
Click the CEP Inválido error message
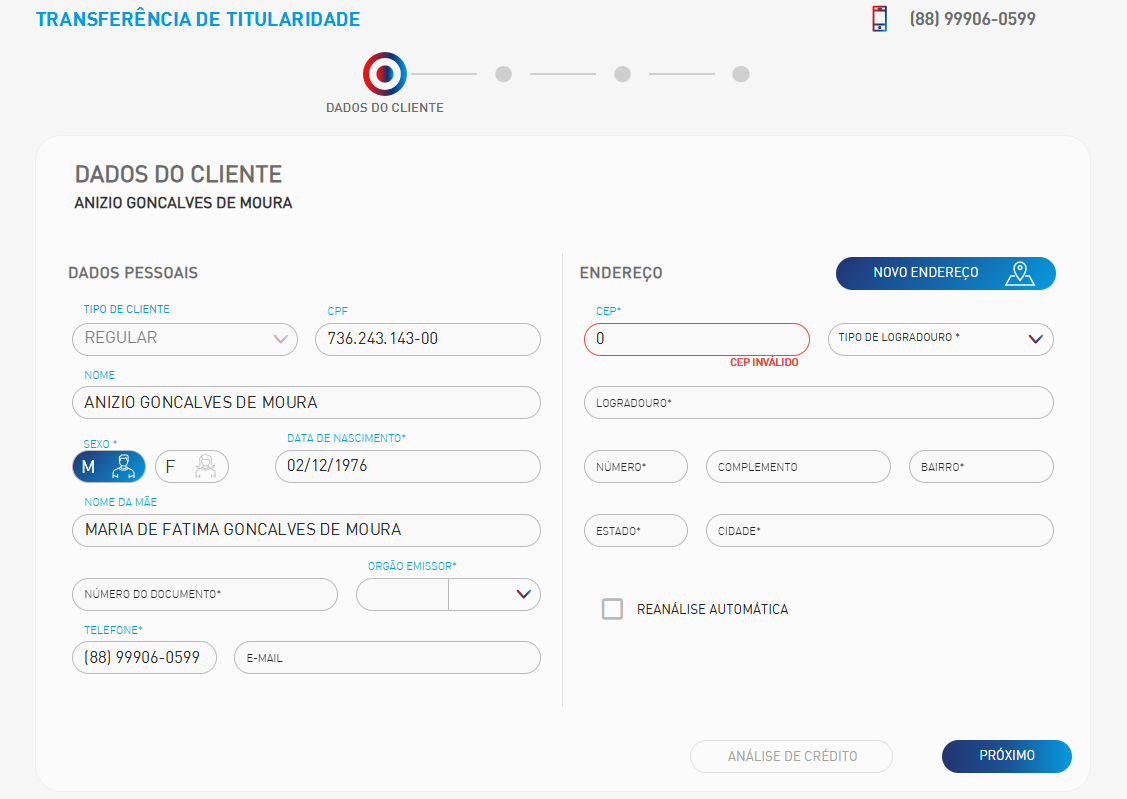coord(764,362)
